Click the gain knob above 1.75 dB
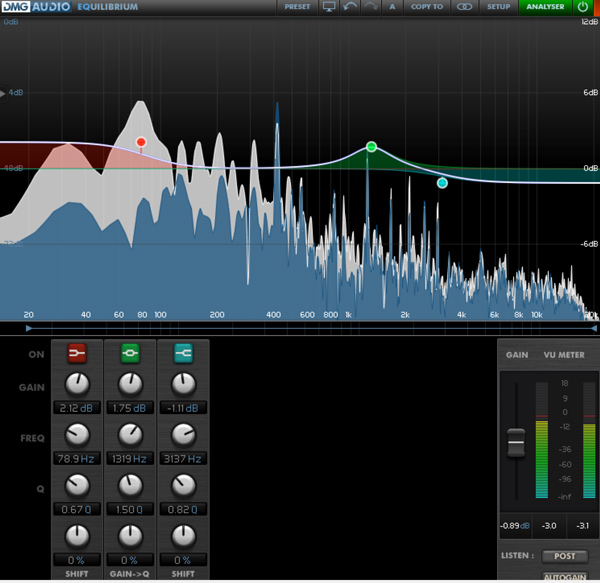This screenshot has width=600, height=583. click(x=130, y=384)
